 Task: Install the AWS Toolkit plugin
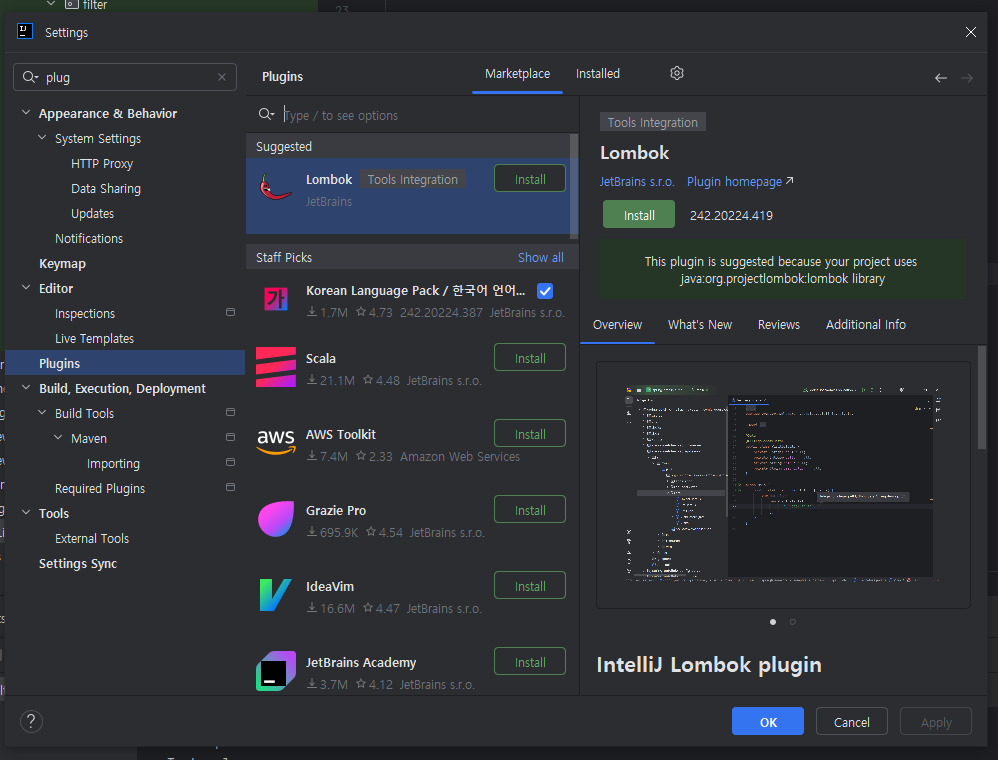coord(530,433)
